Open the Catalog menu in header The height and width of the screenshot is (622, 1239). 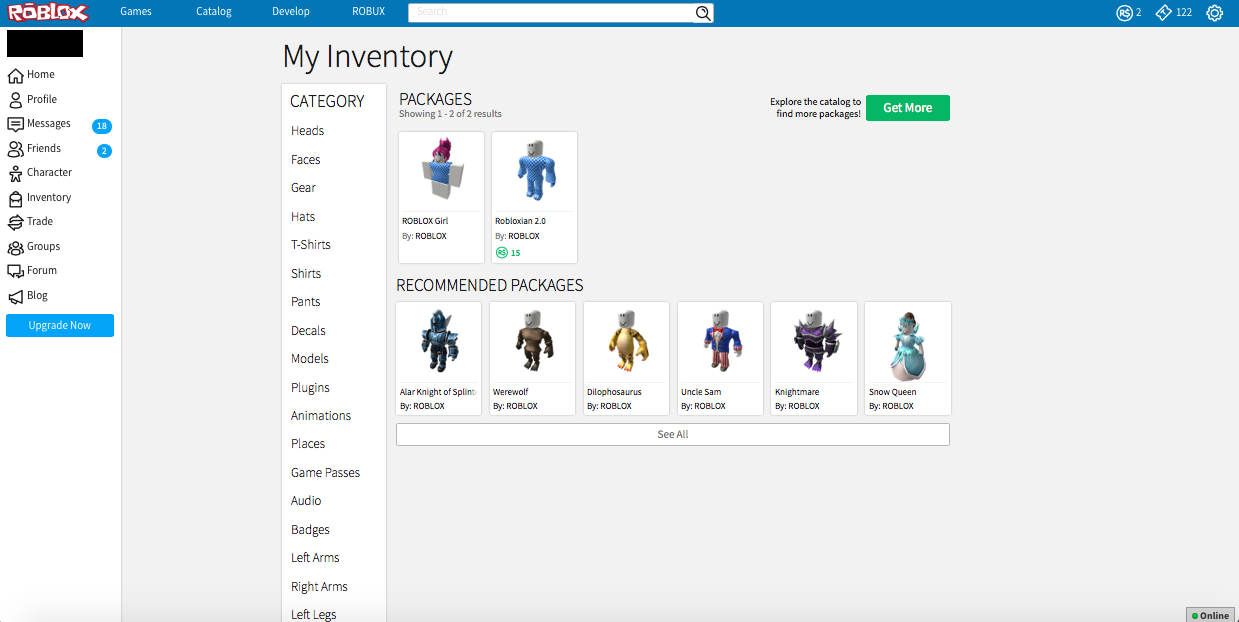click(214, 12)
